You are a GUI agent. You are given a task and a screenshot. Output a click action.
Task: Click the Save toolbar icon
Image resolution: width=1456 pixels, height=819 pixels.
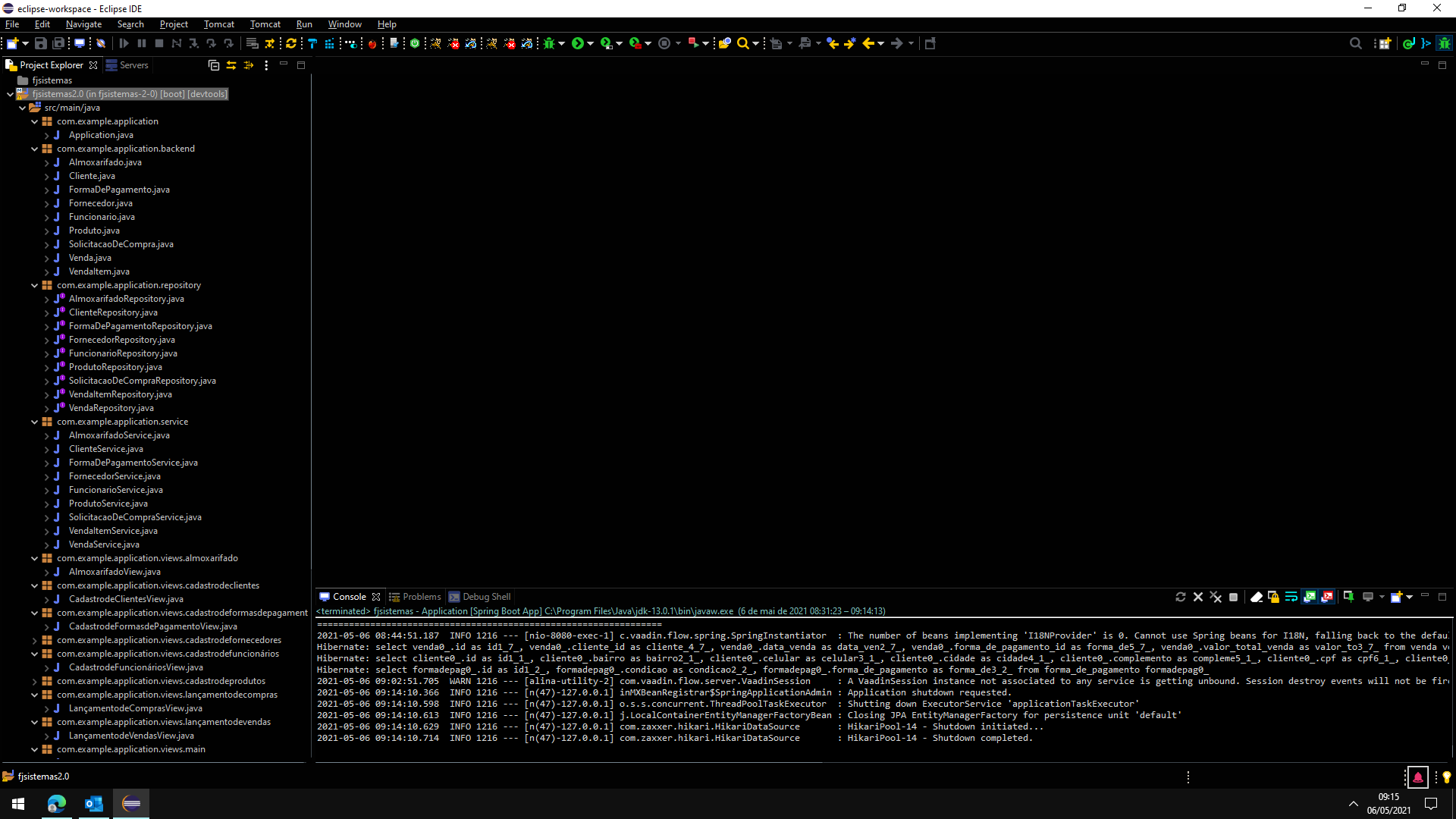click(x=41, y=43)
